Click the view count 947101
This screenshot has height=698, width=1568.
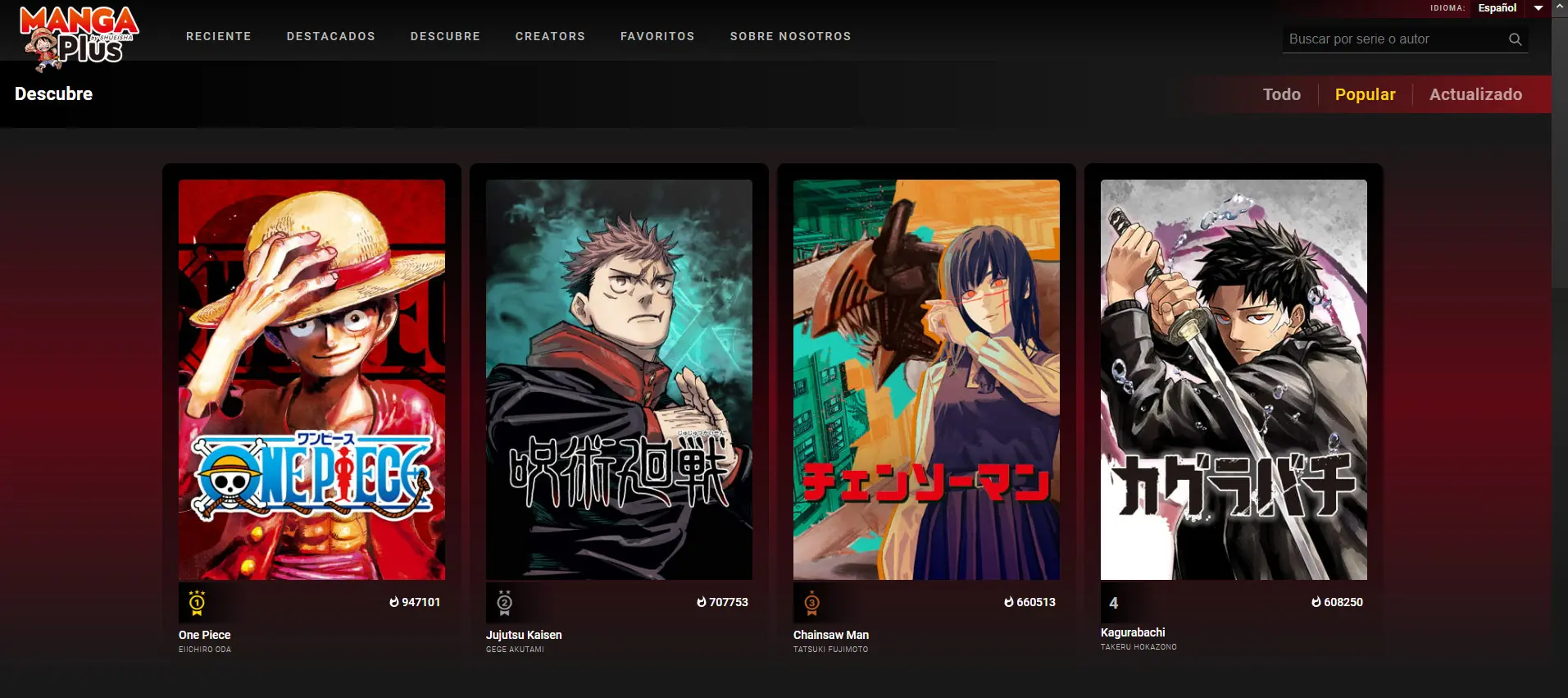(421, 602)
